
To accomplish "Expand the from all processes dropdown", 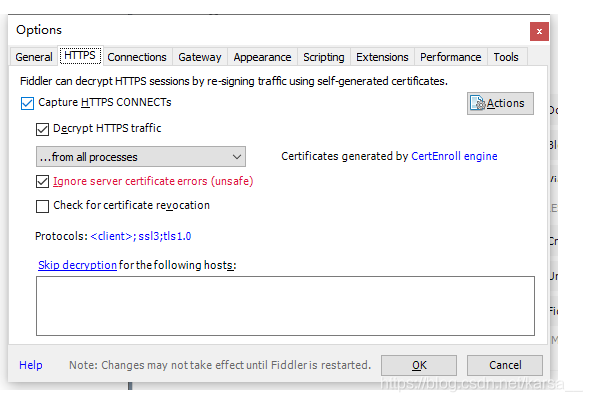I will coord(141,157).
